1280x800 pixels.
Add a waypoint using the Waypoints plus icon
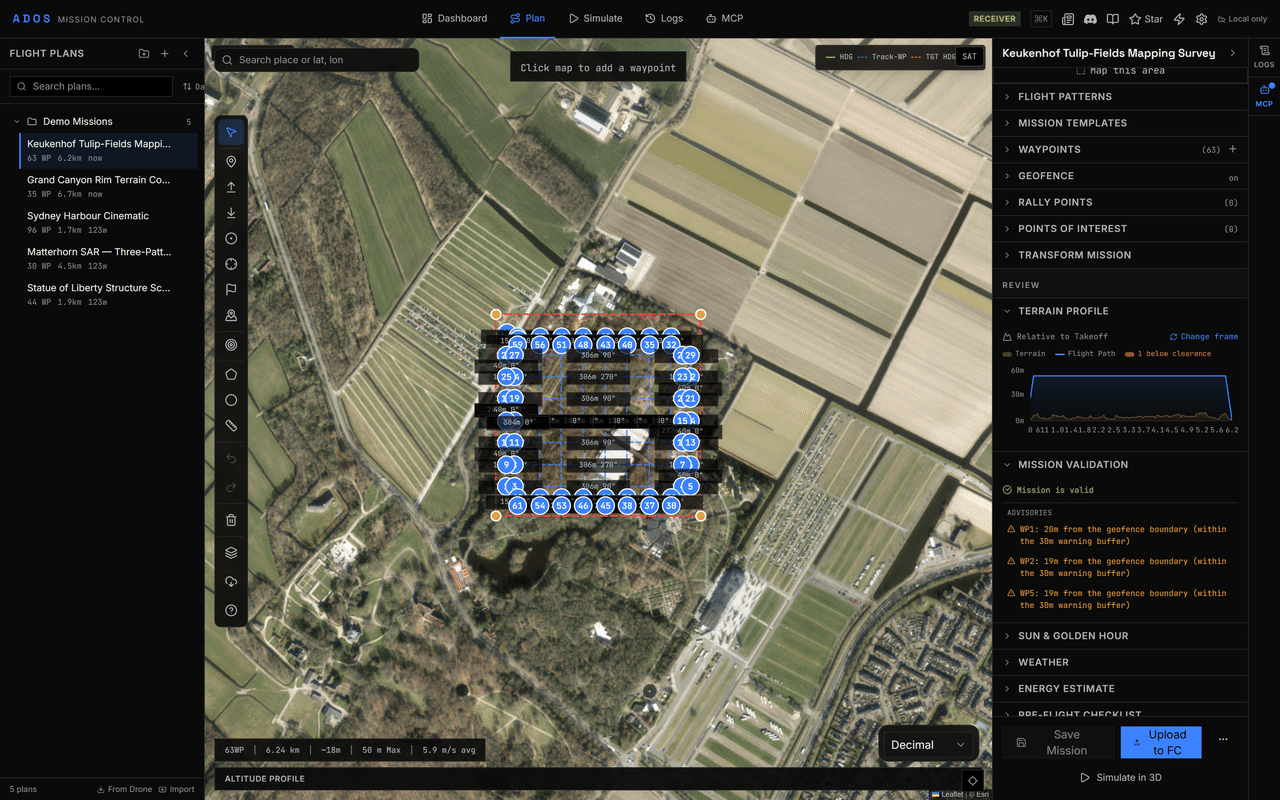tap(1233, 149)
